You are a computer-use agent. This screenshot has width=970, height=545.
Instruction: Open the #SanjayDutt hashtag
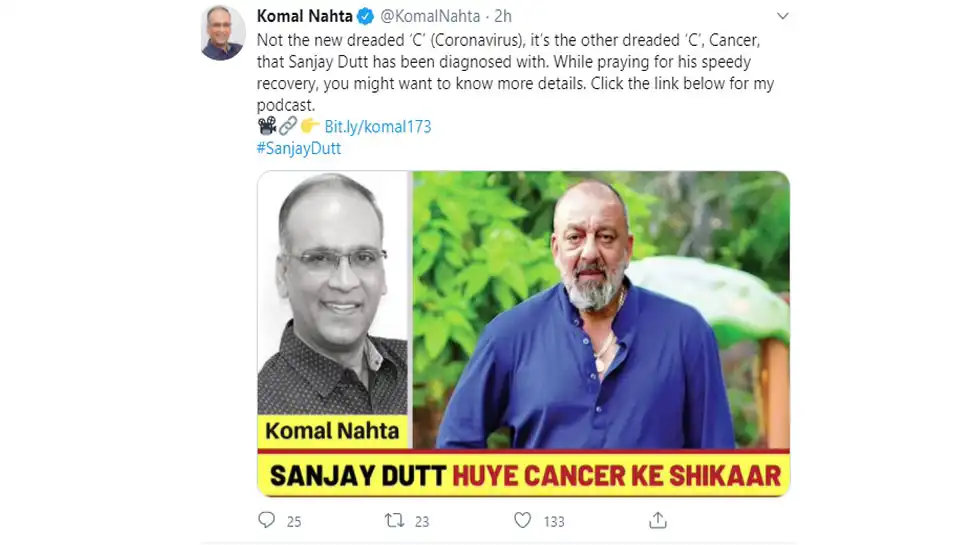click(x=299, y=148)
